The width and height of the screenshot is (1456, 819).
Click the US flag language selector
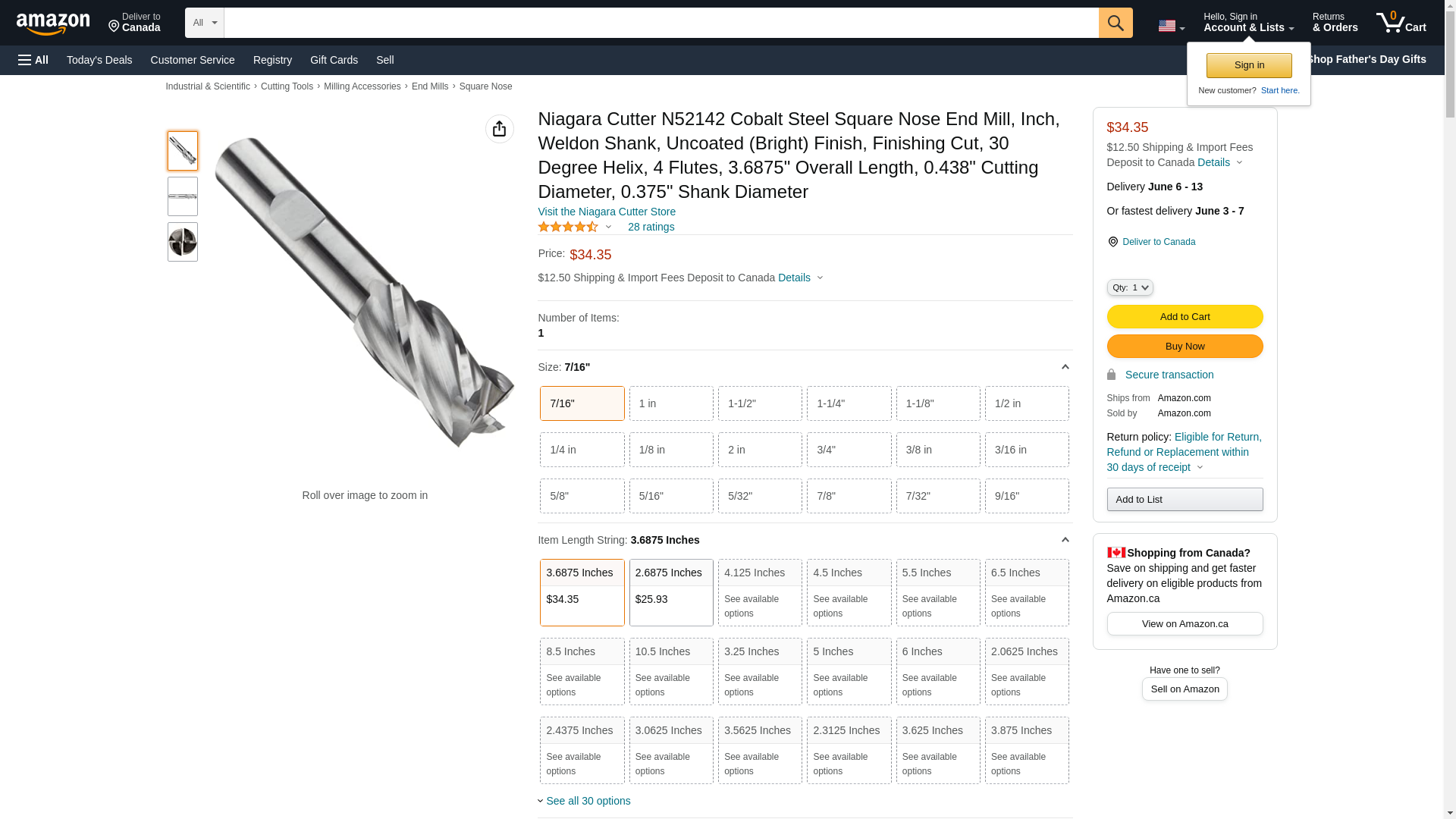pyautogui.click(x=1171, y=26)
